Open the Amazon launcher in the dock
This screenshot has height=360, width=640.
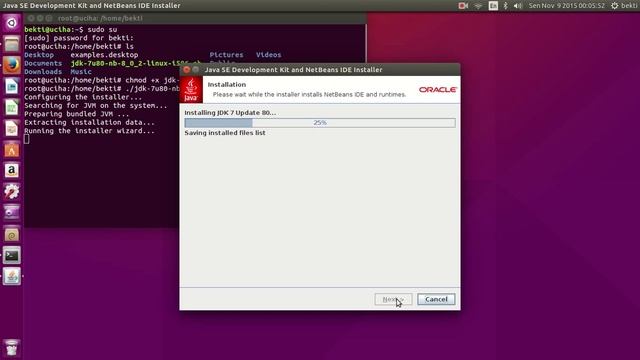[11, 171]
